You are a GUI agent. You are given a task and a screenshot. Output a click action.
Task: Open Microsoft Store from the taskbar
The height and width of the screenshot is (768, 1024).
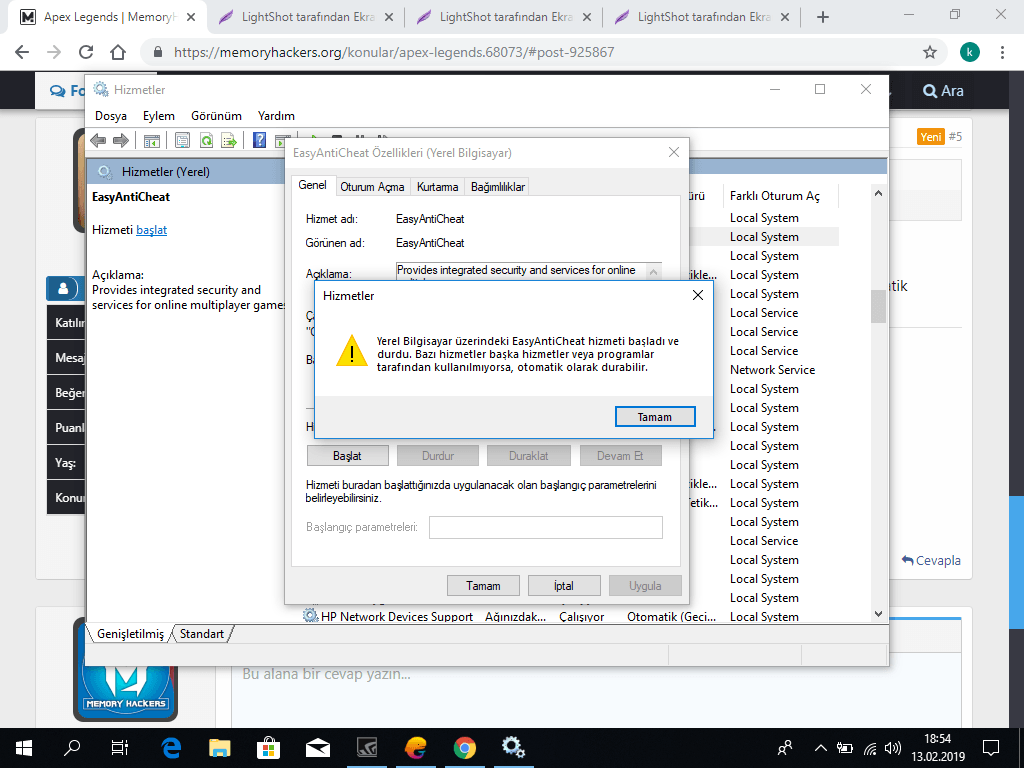[x=268, y=748]
